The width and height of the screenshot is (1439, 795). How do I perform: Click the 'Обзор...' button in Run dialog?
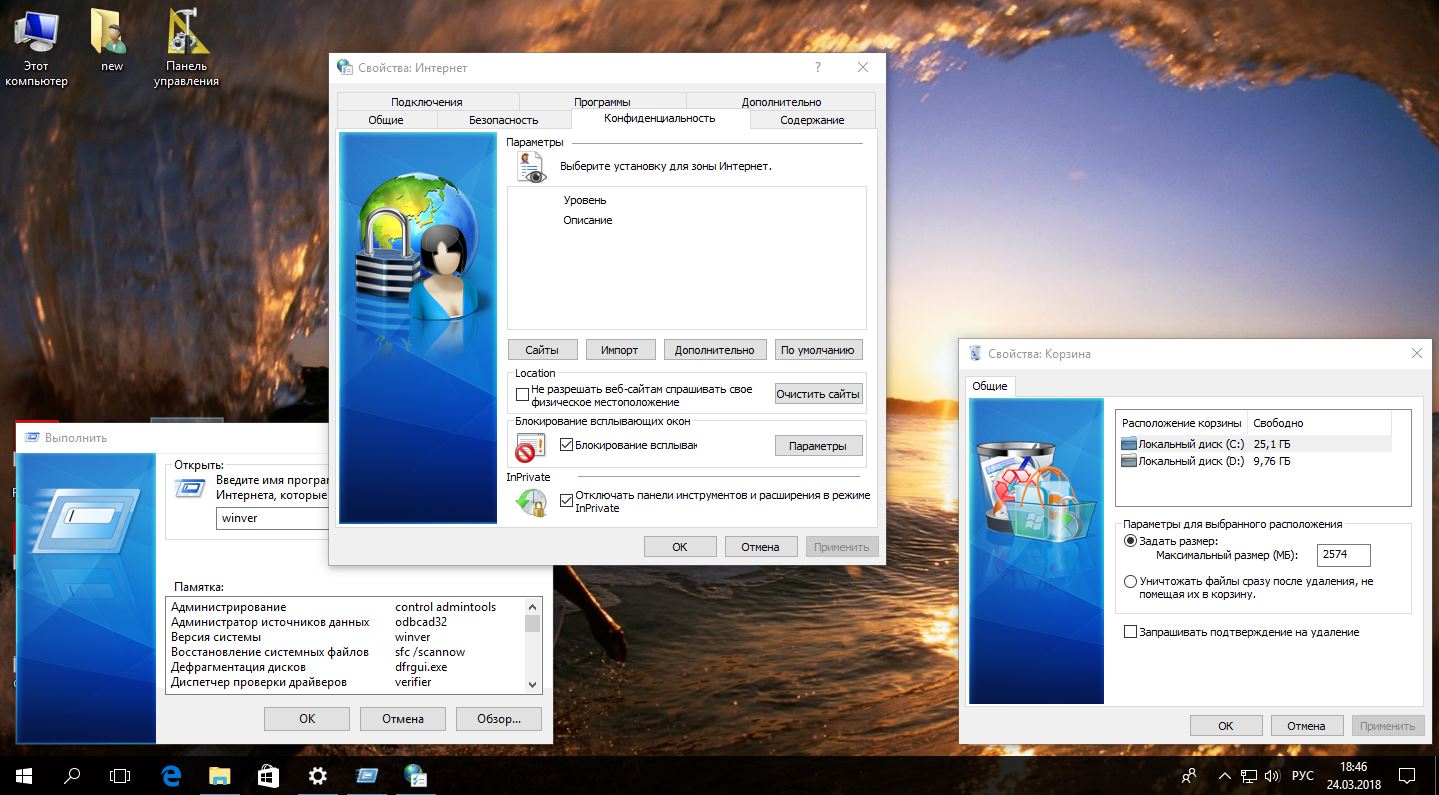(498, 718)
